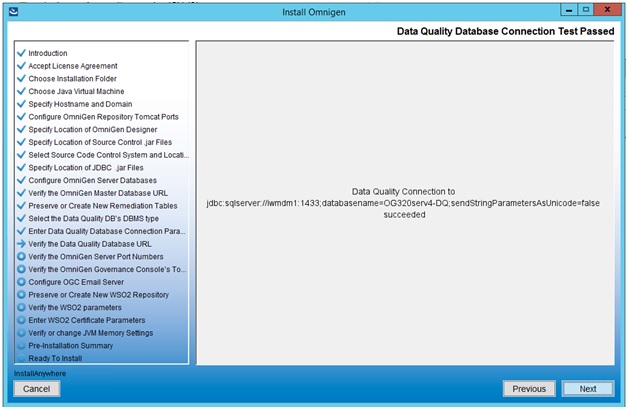Click pending circle beside Verify the WSO2 parameters
The width and height of the screenshot is (628, 409).
22,307
